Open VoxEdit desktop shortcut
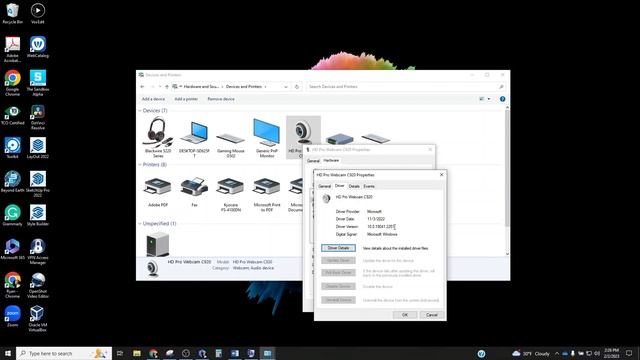640x360 pixels. pos(38,13)
